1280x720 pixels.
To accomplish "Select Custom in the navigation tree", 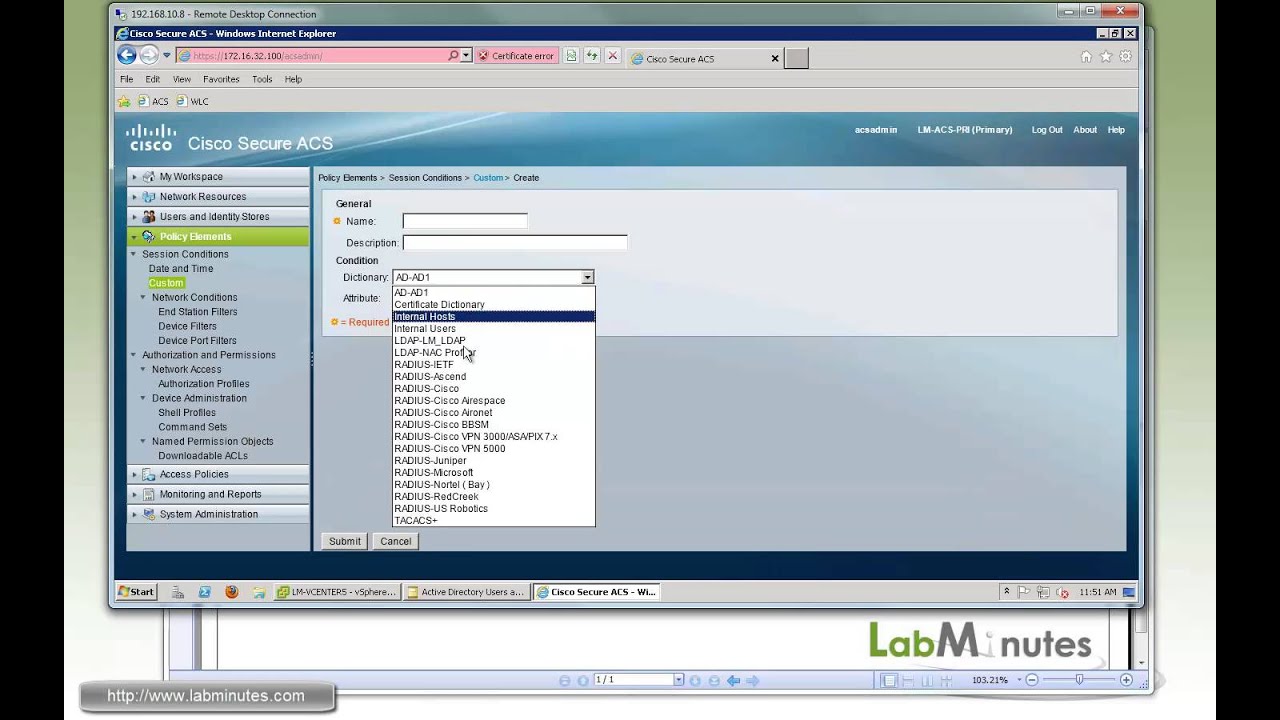I will point(166,283).
